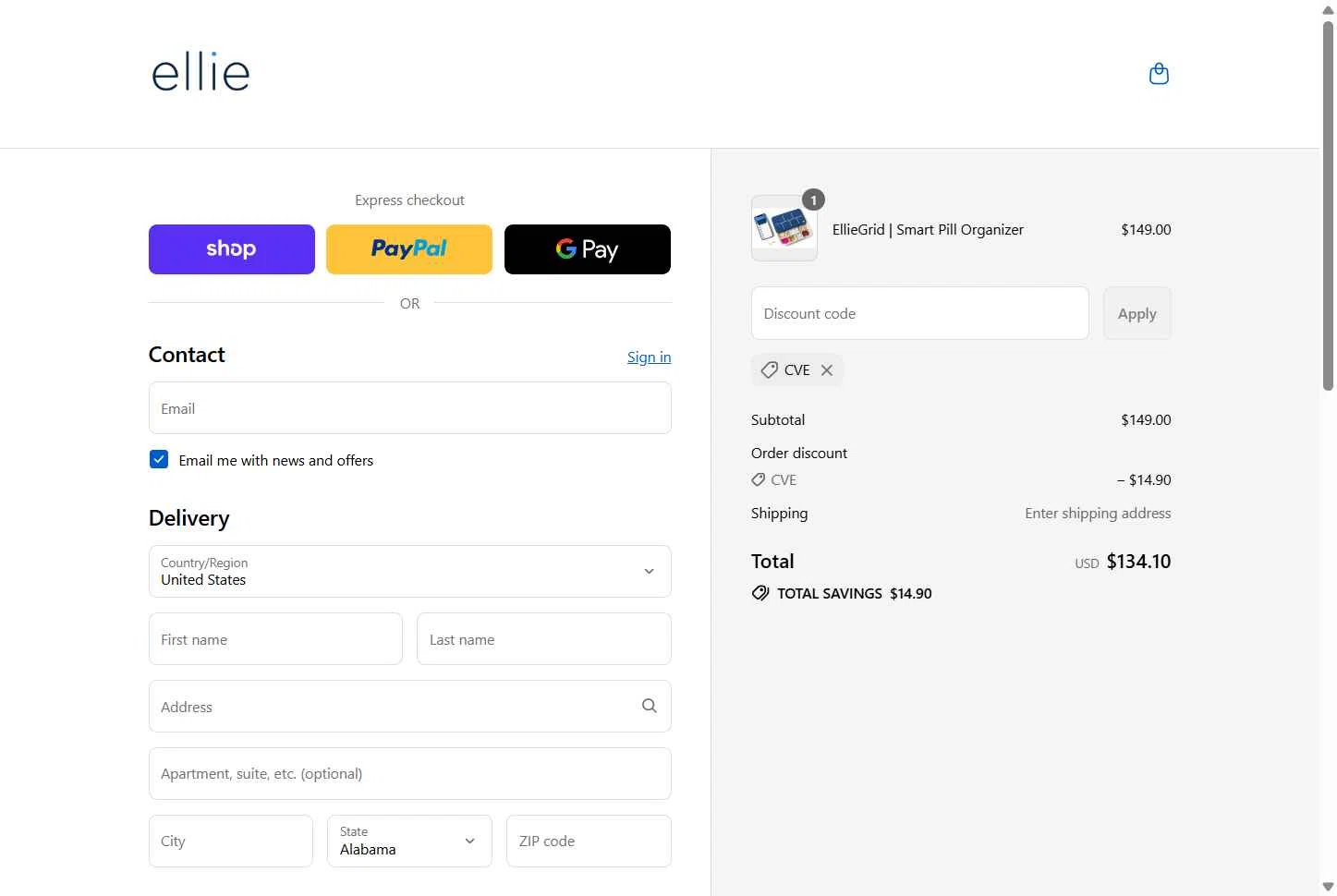
Task: Click the scrollbar up arrow
Action: [x=1328, y=9]
